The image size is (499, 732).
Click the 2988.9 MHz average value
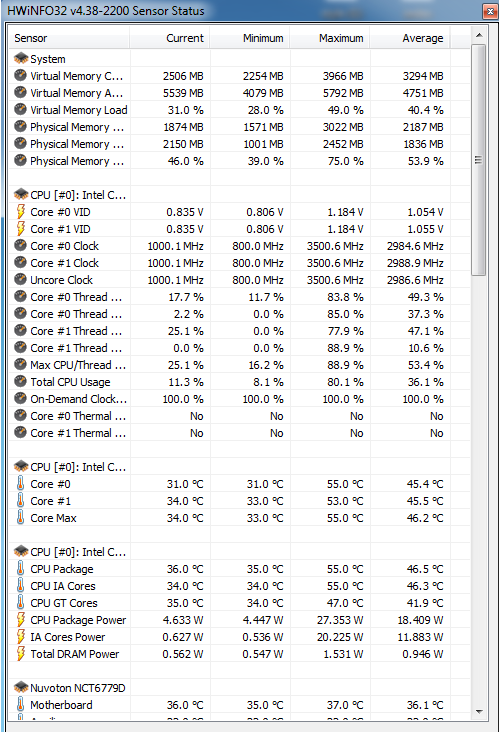point(415,263)
